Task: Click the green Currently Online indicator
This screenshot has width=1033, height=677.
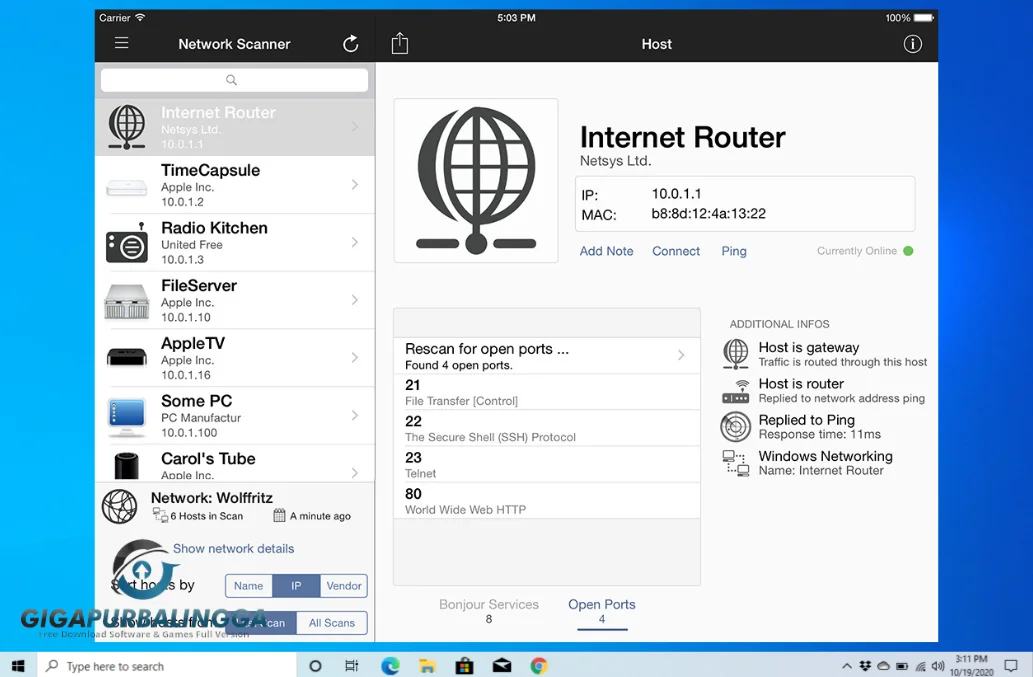Action: [908, 251]
